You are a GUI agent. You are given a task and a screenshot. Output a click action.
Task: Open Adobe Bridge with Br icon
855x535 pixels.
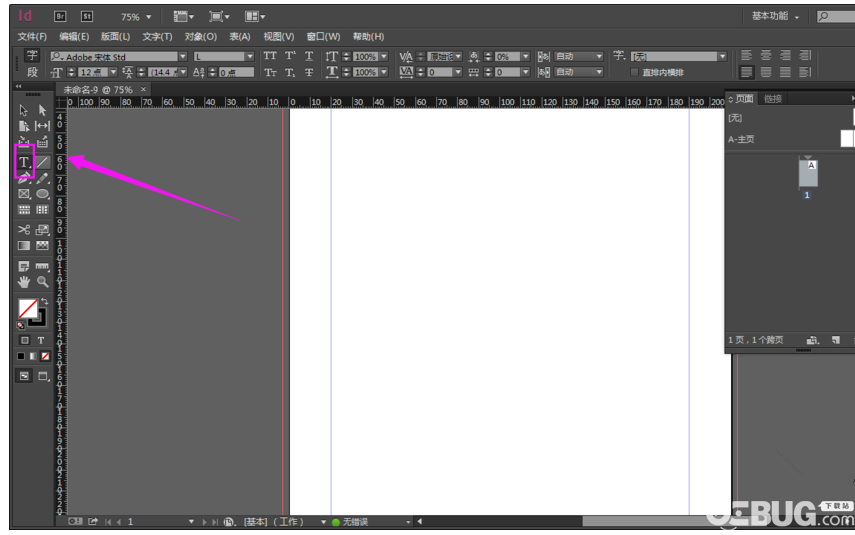(60, 16)
